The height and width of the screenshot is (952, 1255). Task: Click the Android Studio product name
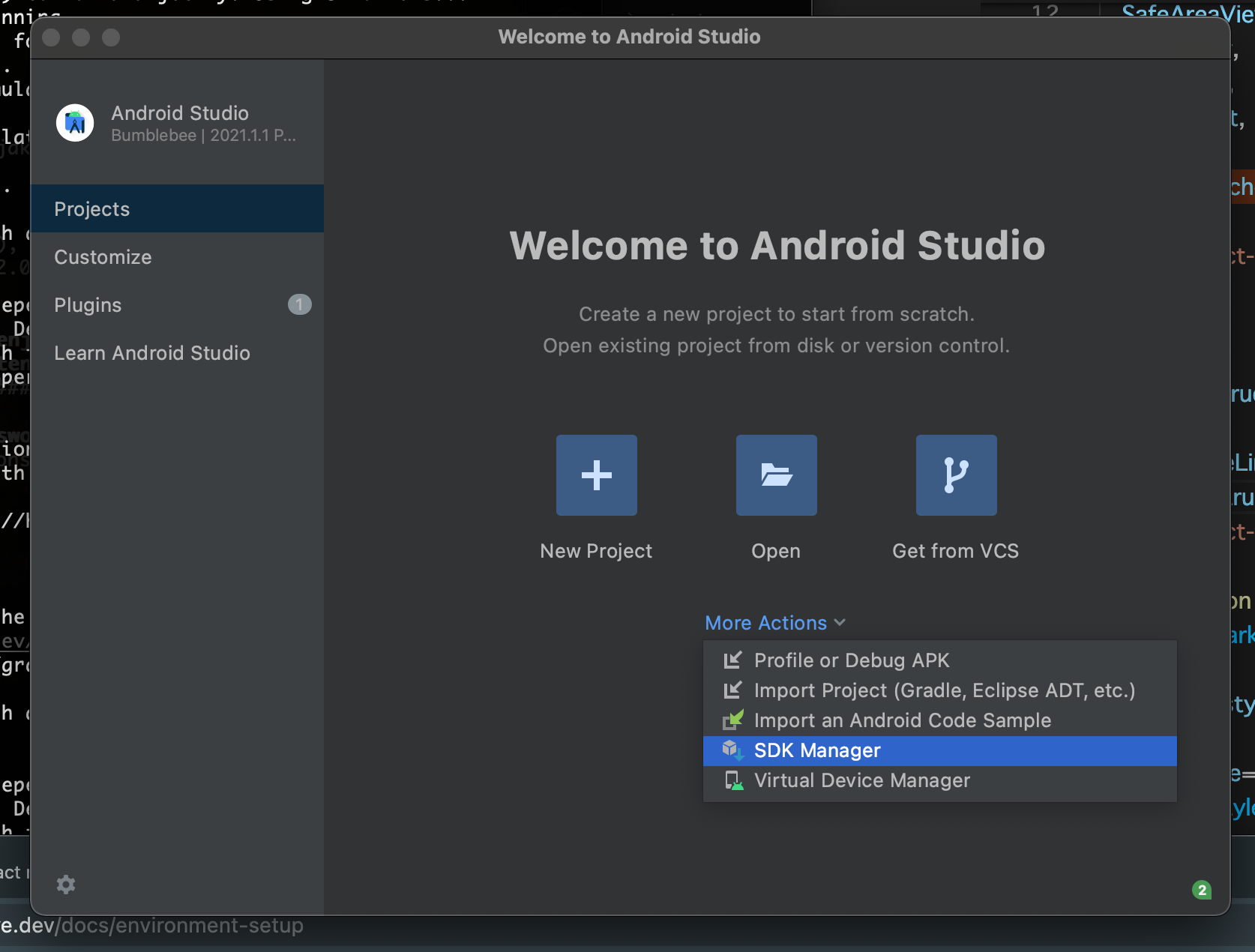(180, 113)
